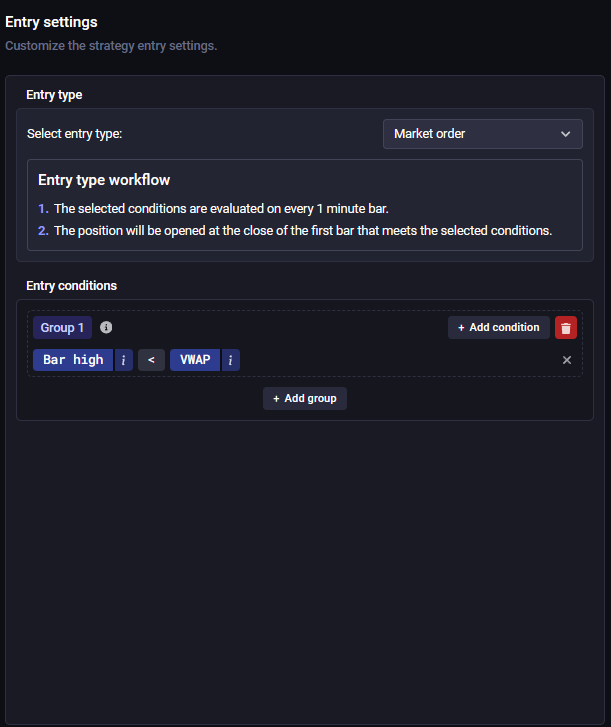The image size is (611, 727).
Task: Select the VWAP operand chip
Action: [x=195, y=360]
